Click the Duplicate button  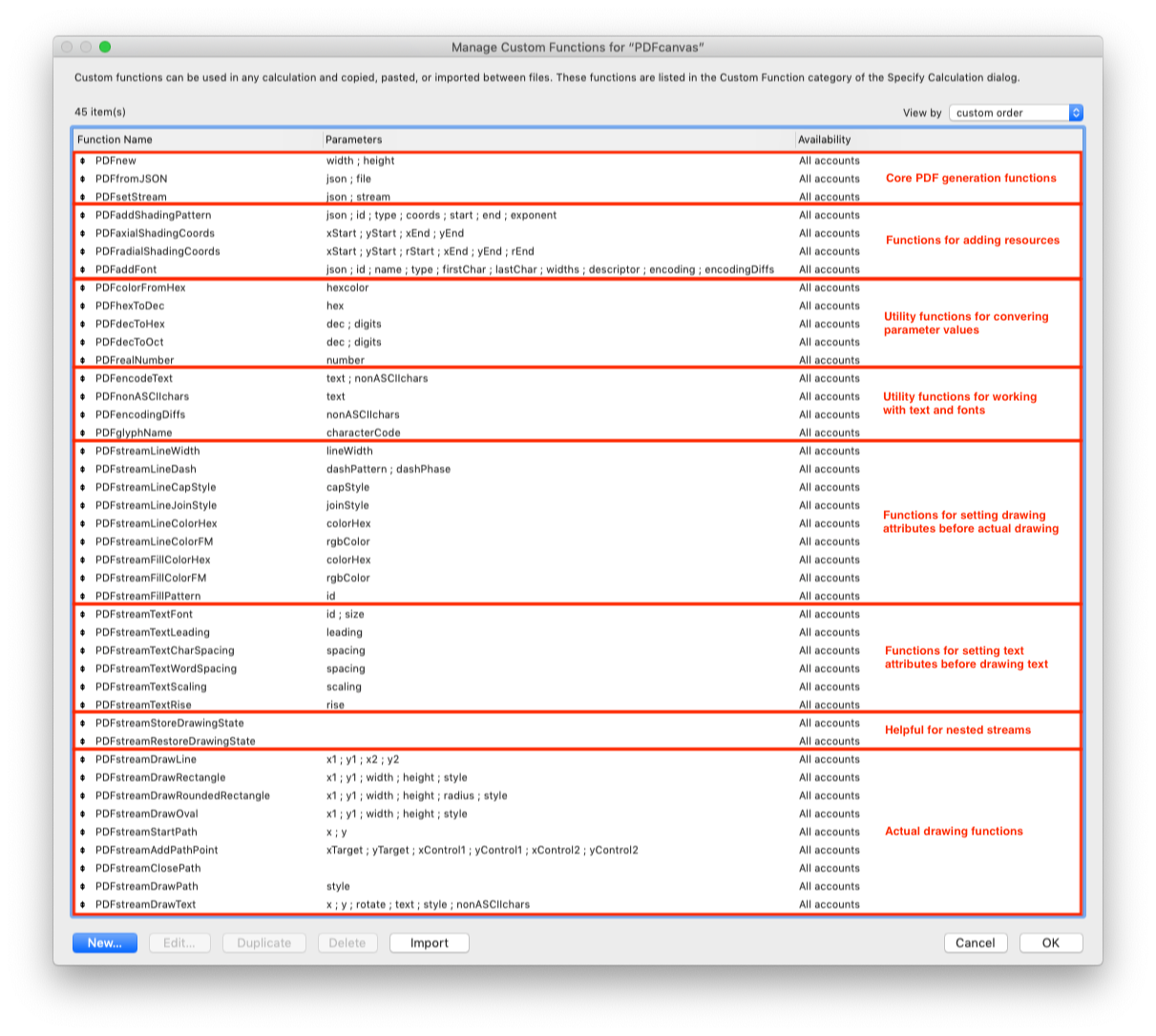click(264, 942)
